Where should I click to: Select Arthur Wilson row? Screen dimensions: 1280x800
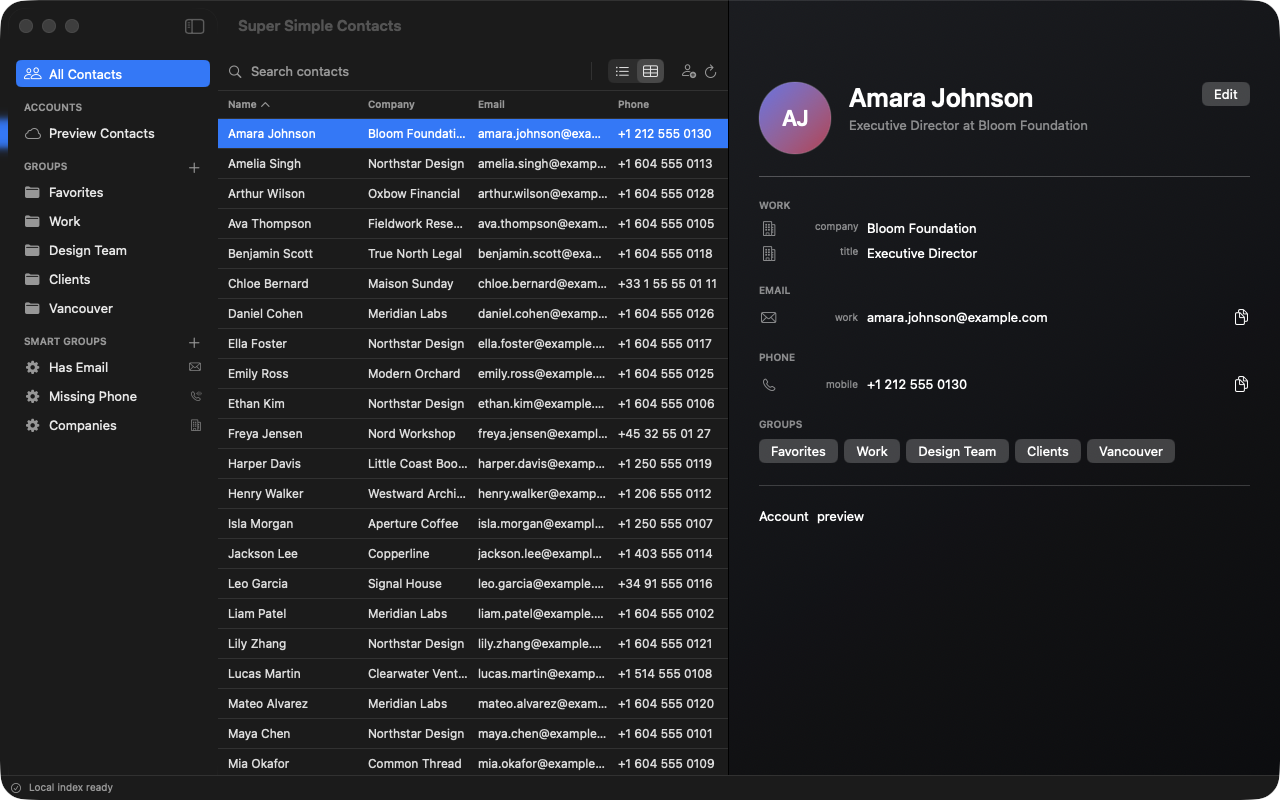[473, 194]
